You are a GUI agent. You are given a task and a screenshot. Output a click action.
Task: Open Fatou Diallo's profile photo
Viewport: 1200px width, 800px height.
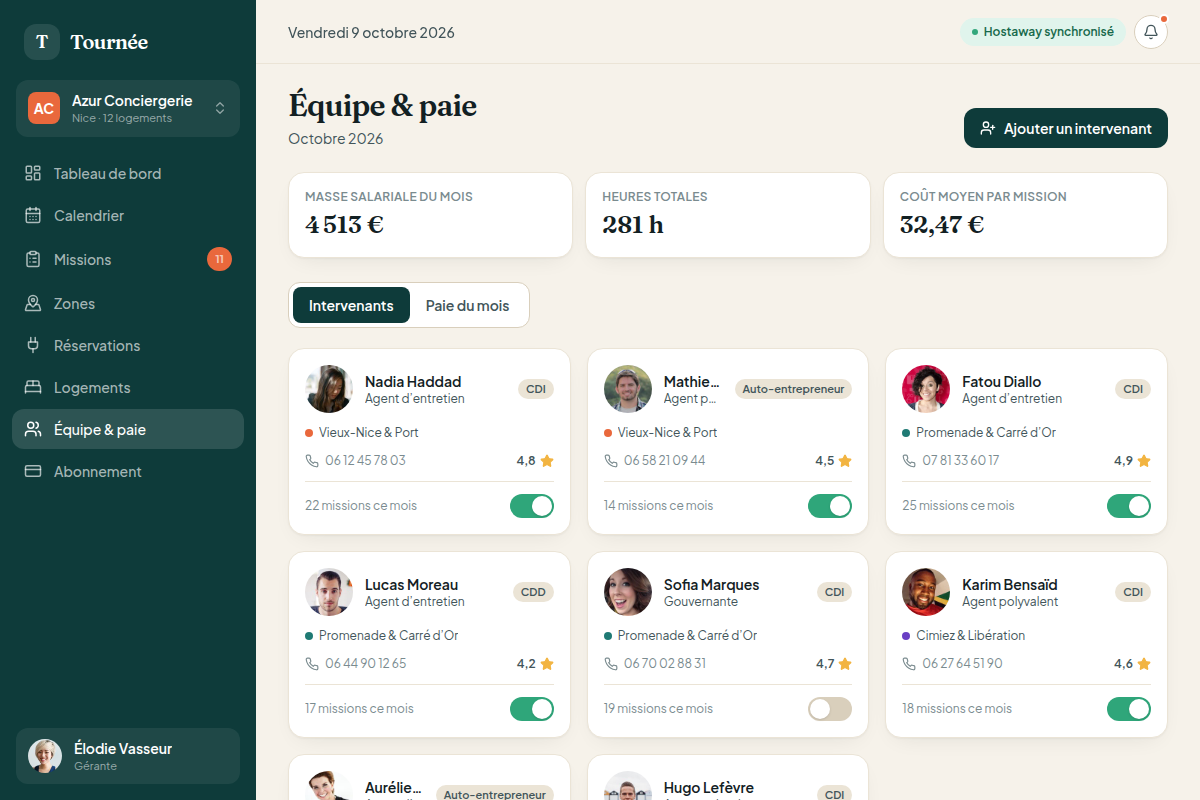[926, 389]
